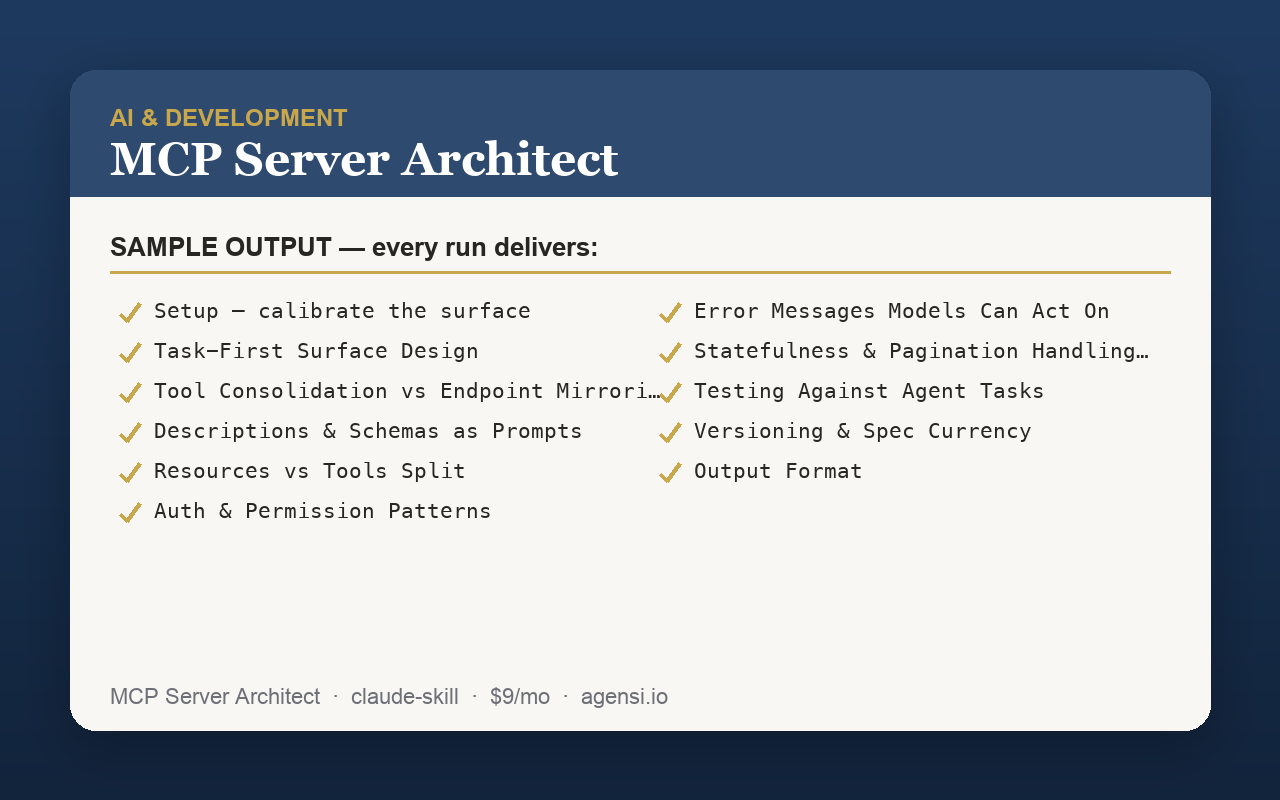Click the checkmark beside 'Versioning & Spec Currency'
The width and height of the screenshot is (1280, 800).
click(x=670, y=432)
